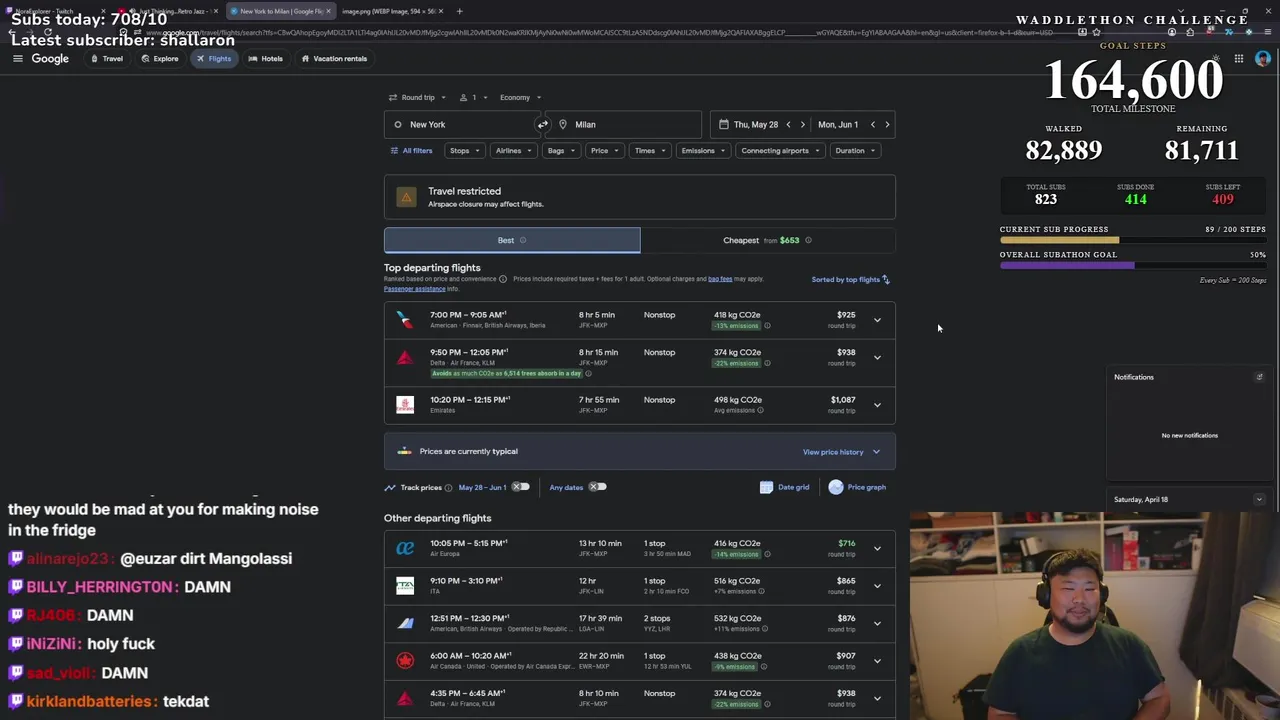
Task: Toggle price tracking for May 28 - Jun 1
Action: [x=520, y=487]
